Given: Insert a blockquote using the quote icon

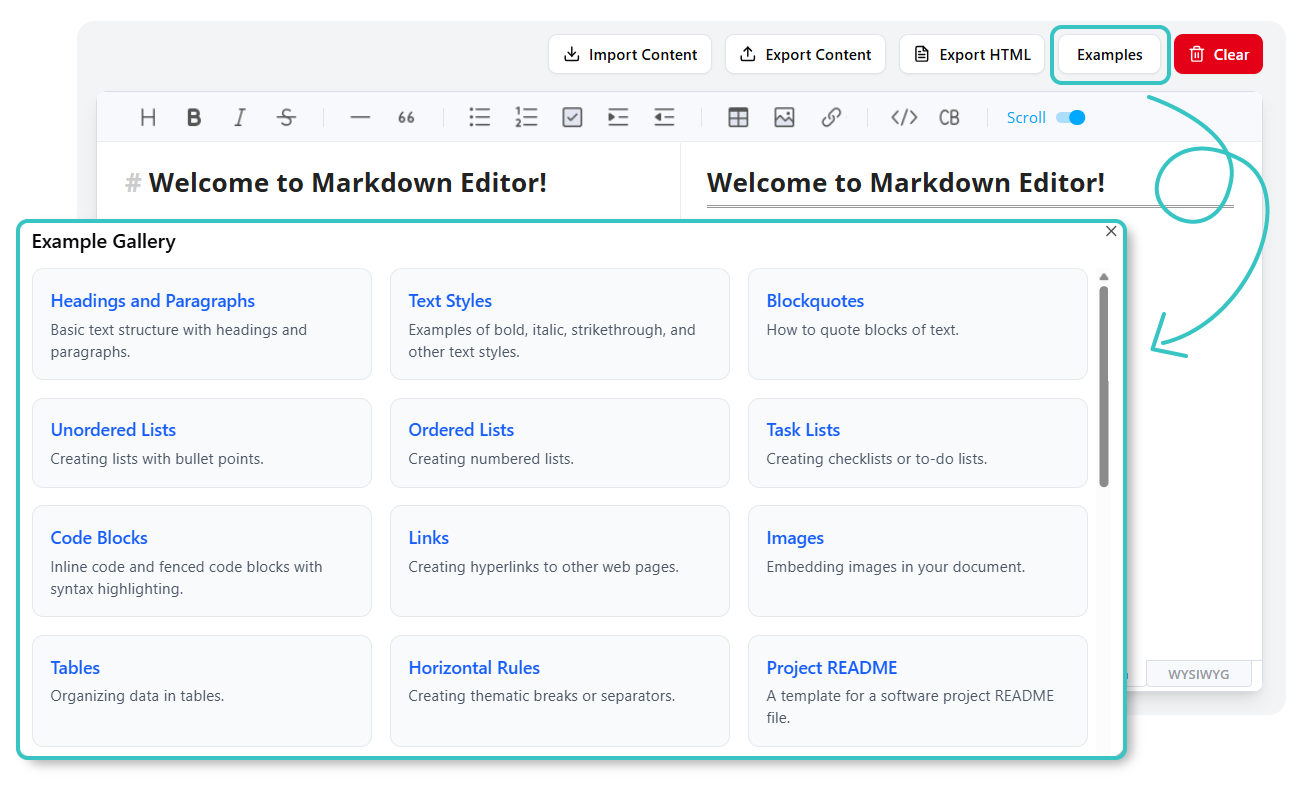Looking at the screenshot, I should 406,117.
